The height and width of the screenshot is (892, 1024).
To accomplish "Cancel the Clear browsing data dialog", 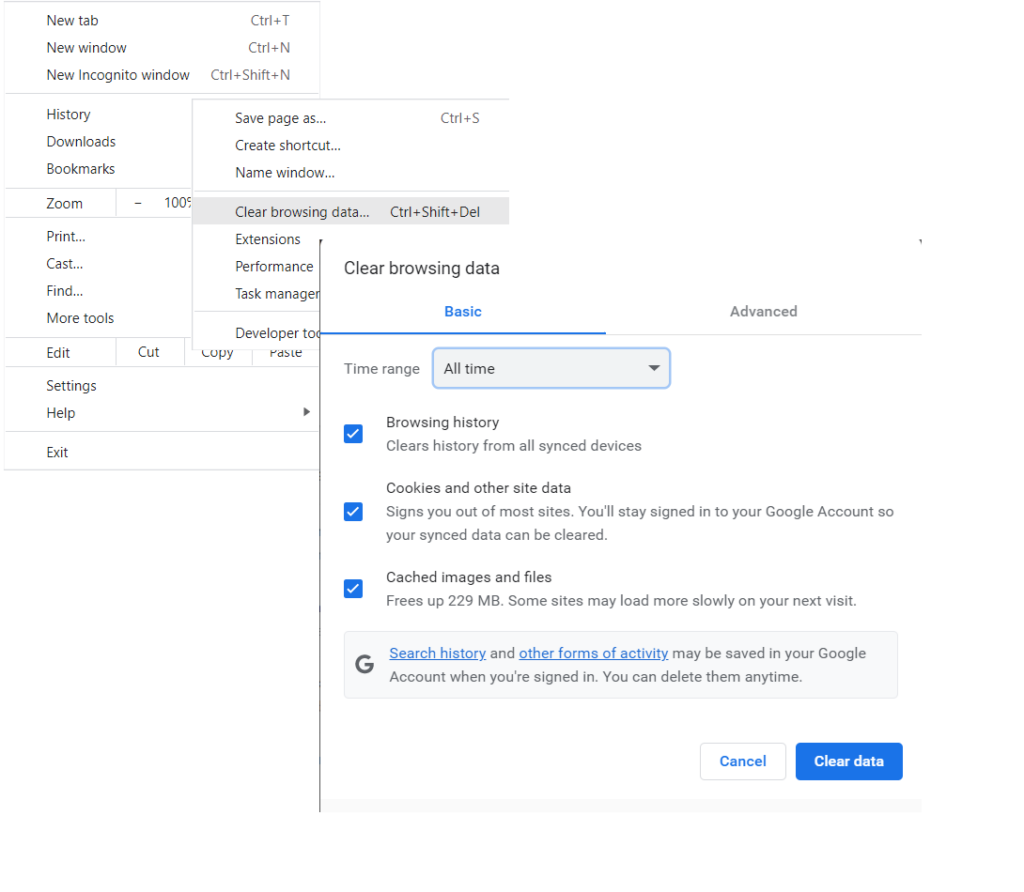I will pyautogui.click(x=742, y=761).
